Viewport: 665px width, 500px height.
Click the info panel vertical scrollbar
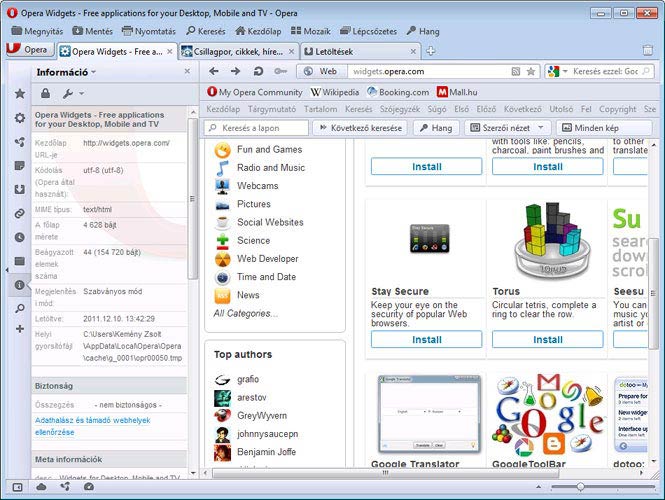click(193, 198)
